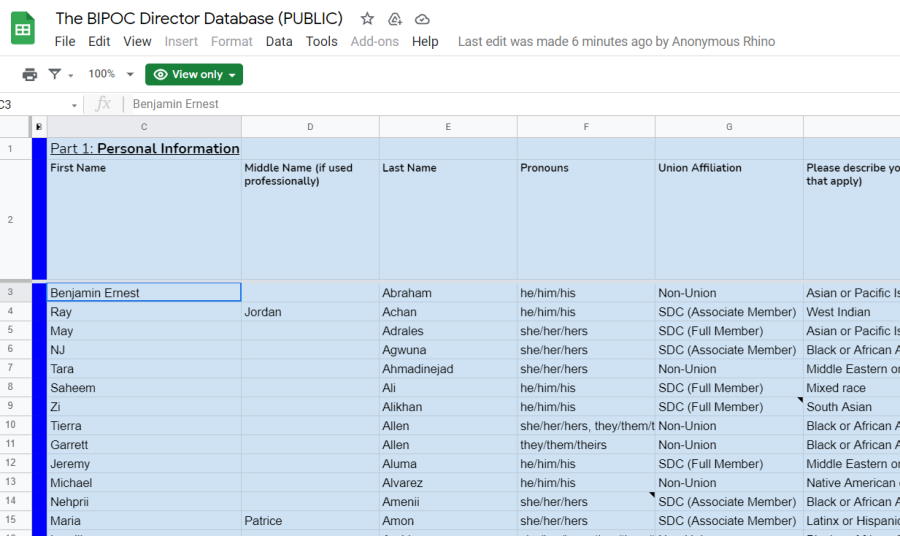Select row 8 header
The width and height of the screenshot is (900, 536).
(x=10, y=388)
